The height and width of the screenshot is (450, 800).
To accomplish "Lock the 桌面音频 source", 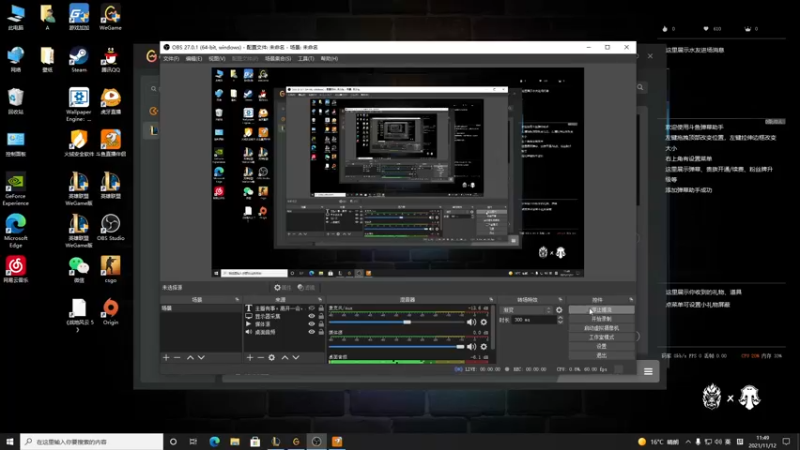I will point(321,332).
